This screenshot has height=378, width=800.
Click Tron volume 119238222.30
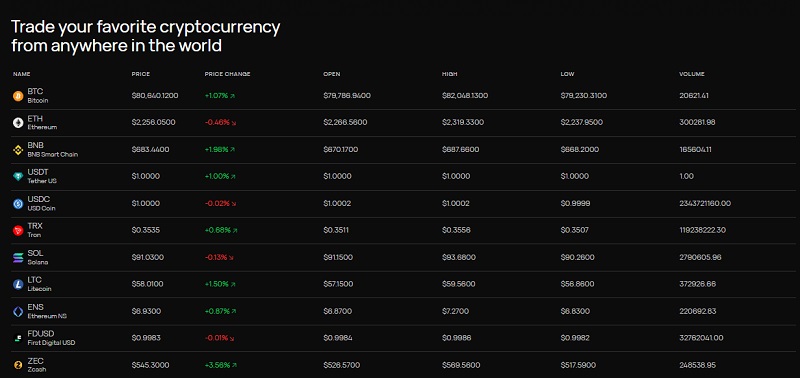pos(703,231)
